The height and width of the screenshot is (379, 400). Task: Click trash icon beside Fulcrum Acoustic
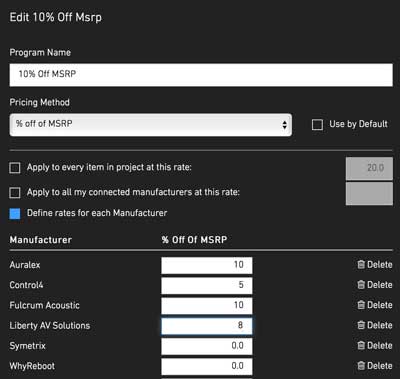(361, 305)
